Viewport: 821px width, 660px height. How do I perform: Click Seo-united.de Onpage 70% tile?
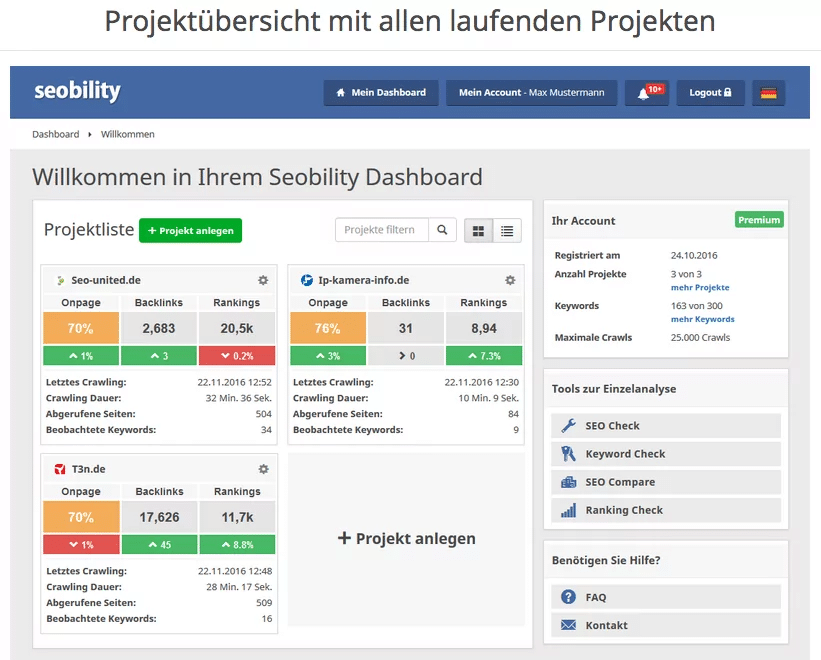[81, 328]
